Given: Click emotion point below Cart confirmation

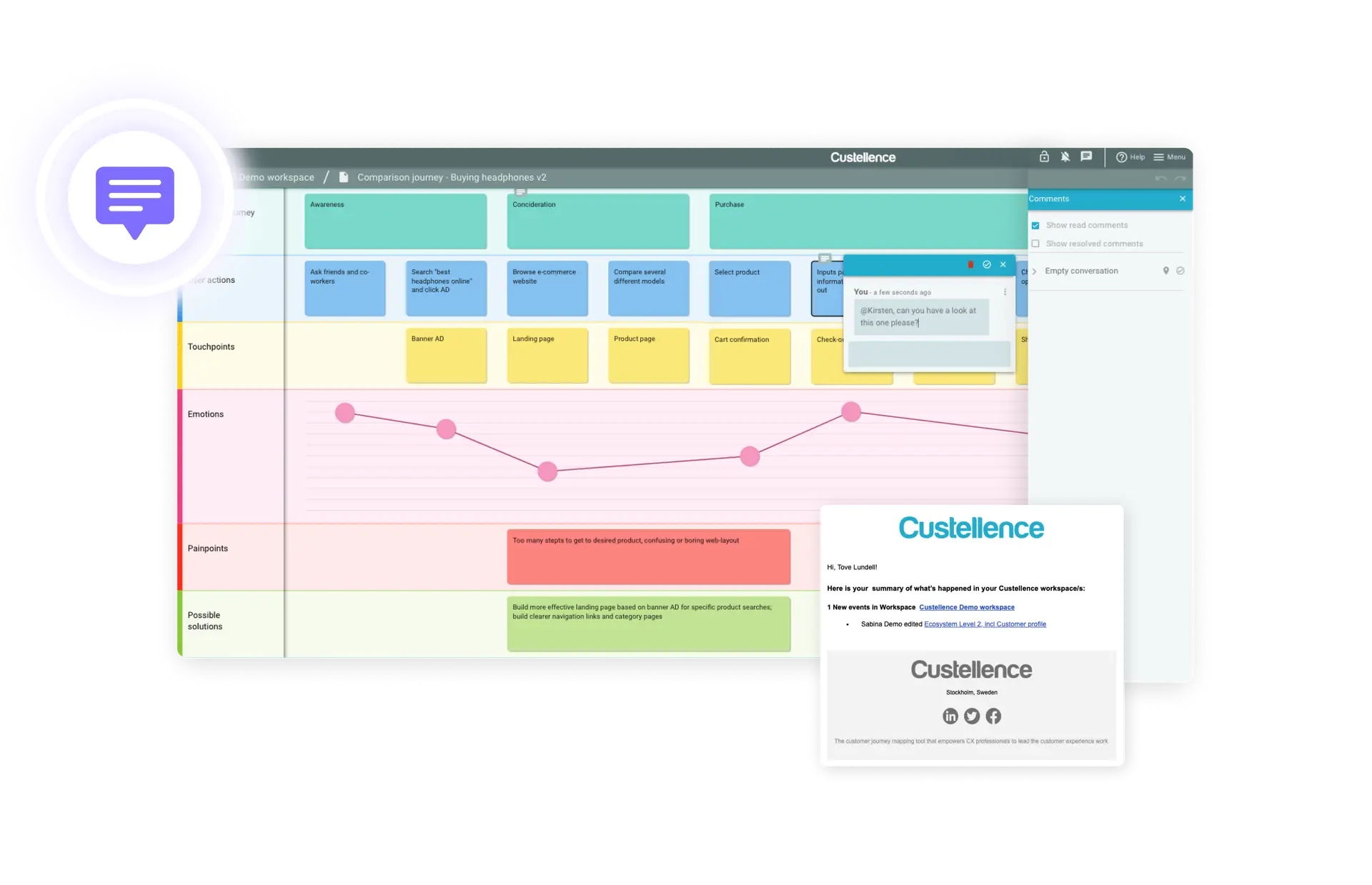Looking at the screenshot, I should (750, 456).
